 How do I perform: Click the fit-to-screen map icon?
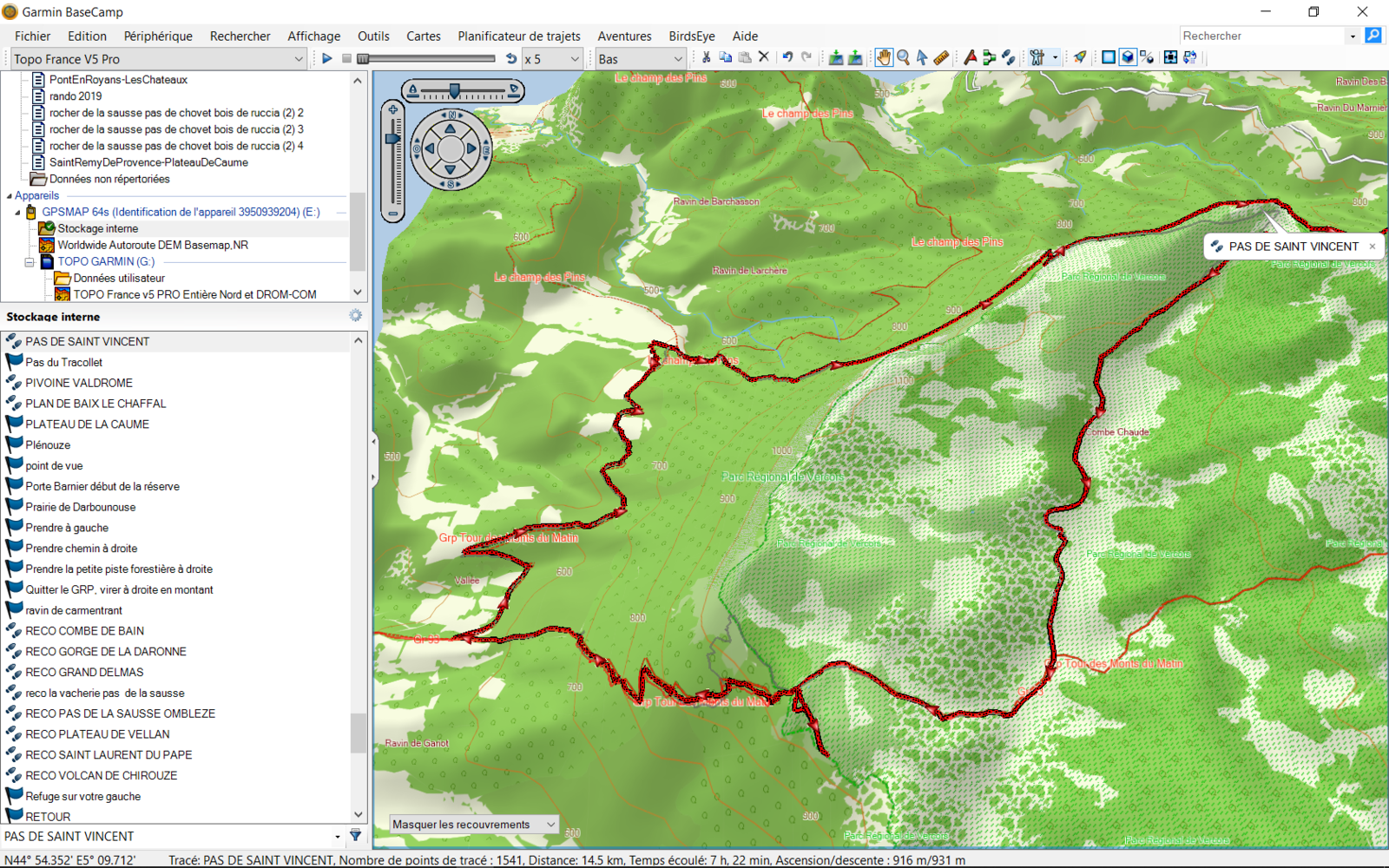coord(1170,57)
